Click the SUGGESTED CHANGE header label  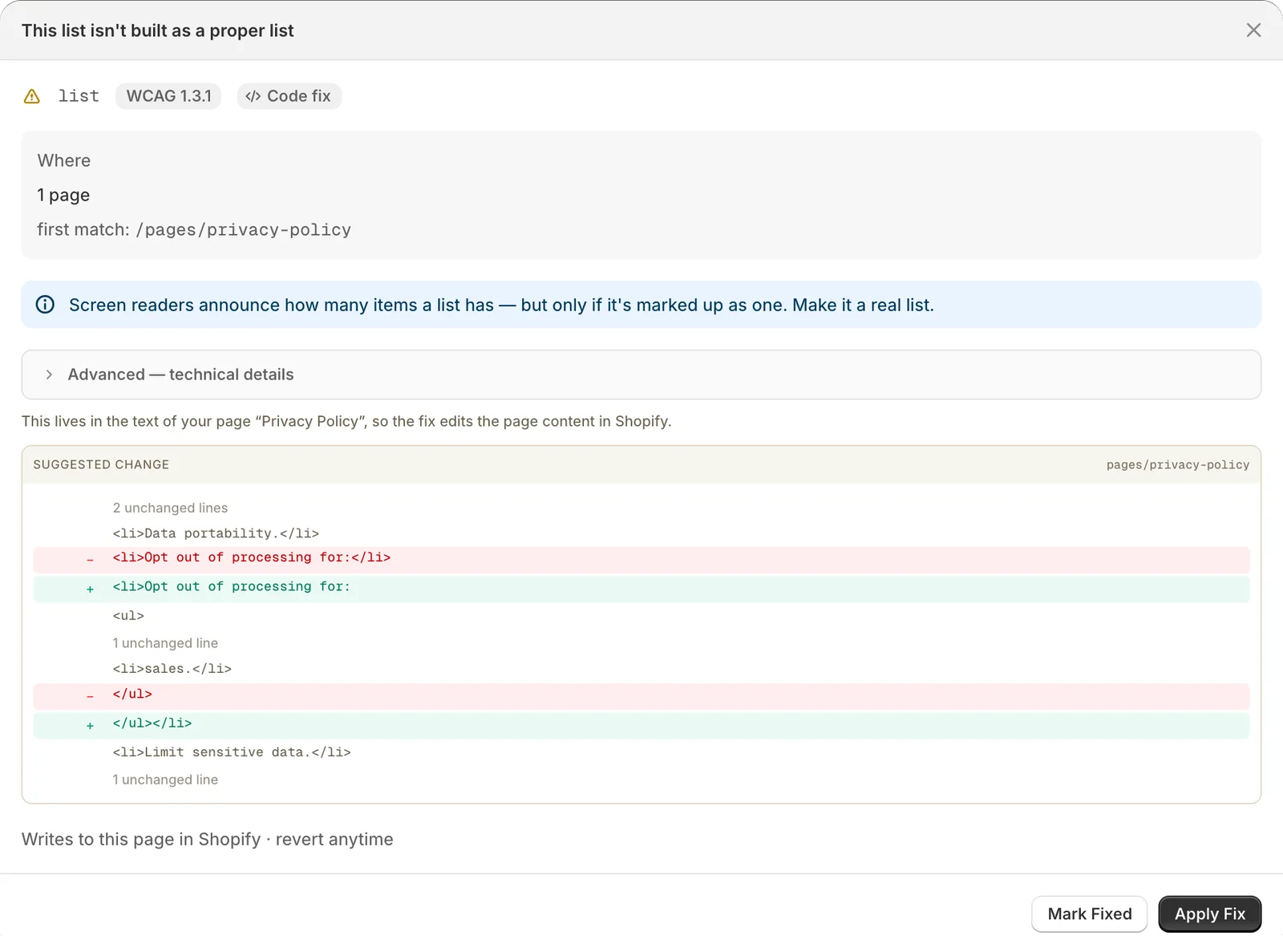point(101,464)
